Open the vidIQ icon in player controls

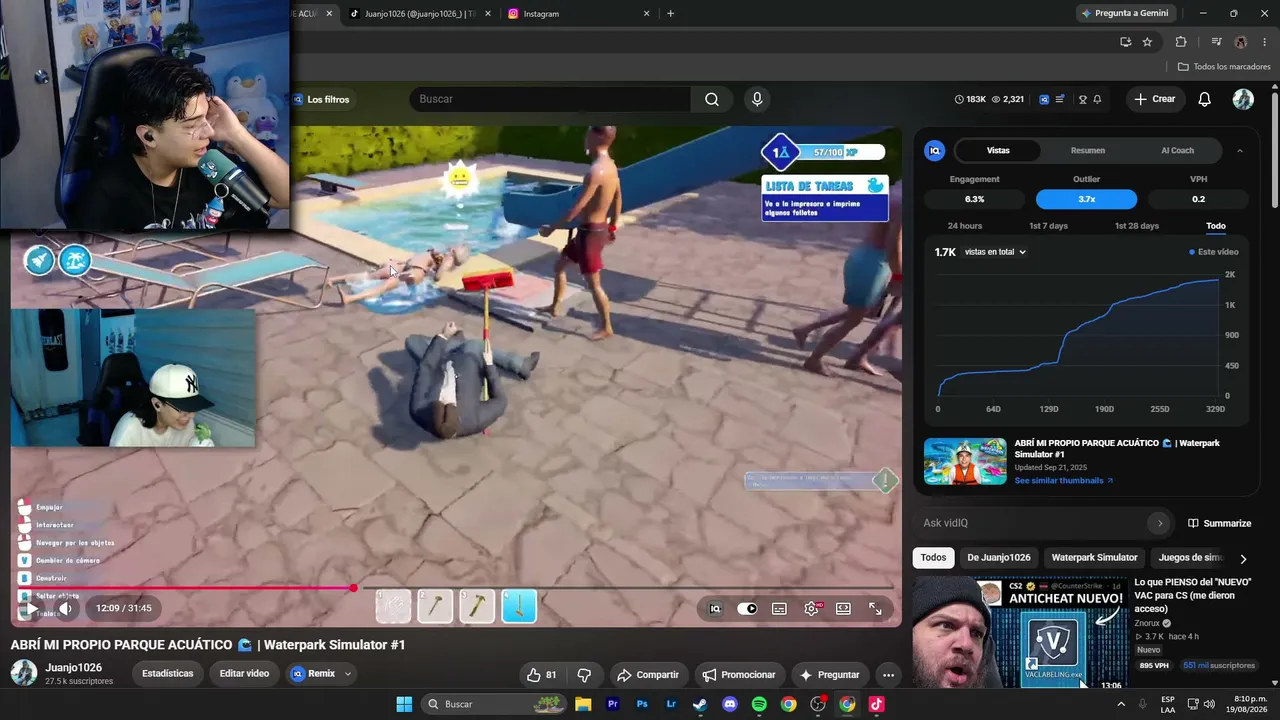[x=715, y=608]
